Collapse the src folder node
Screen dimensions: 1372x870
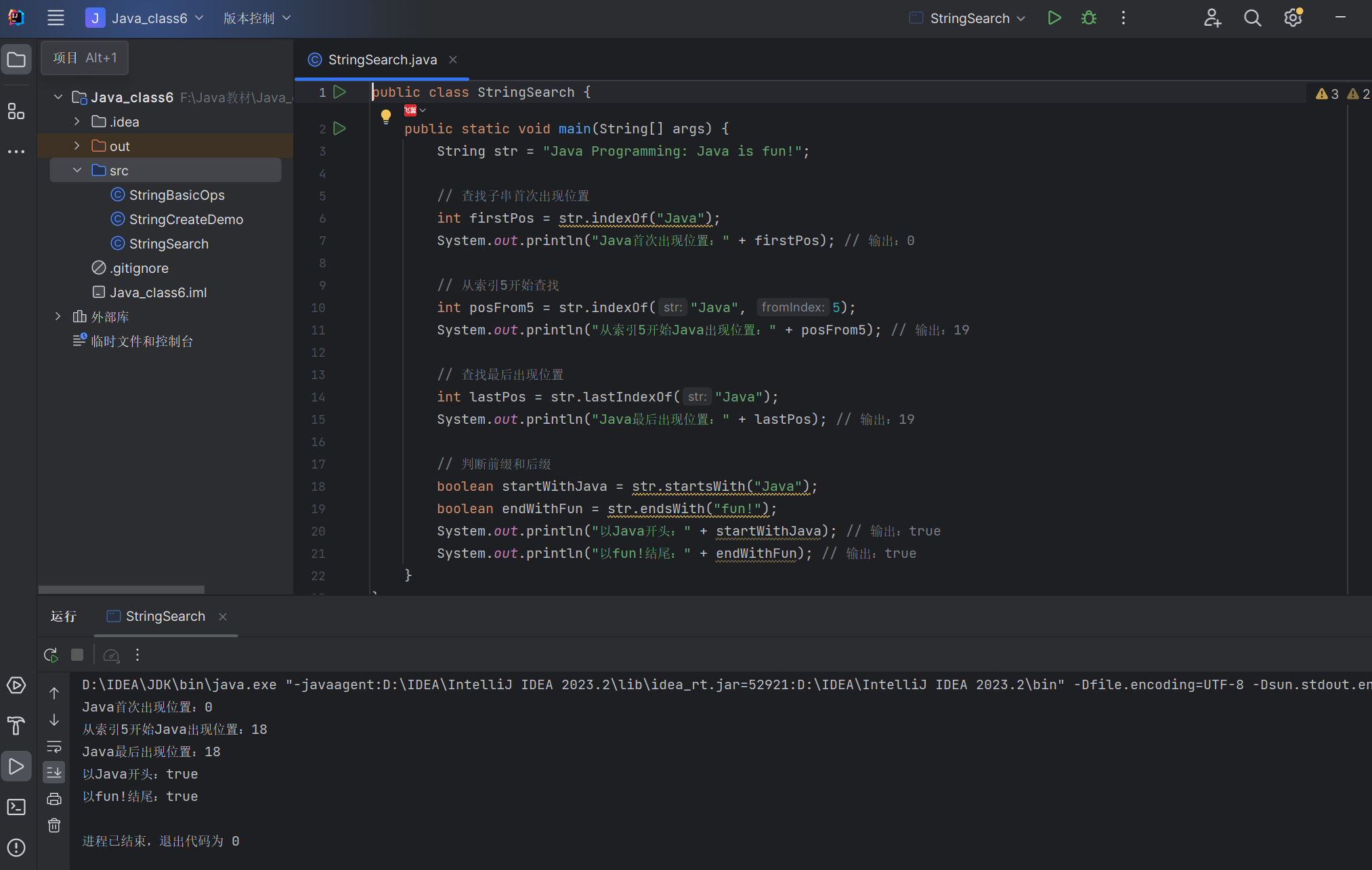(x=77, y=171)
